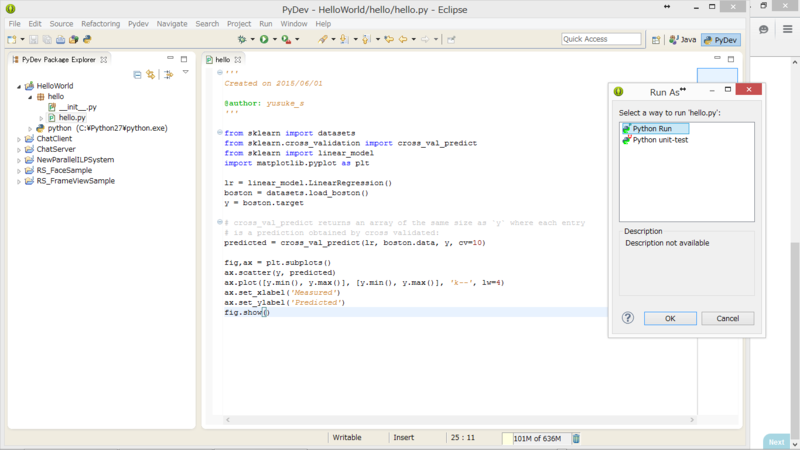Click the Debug bug icon

point(242,39)
